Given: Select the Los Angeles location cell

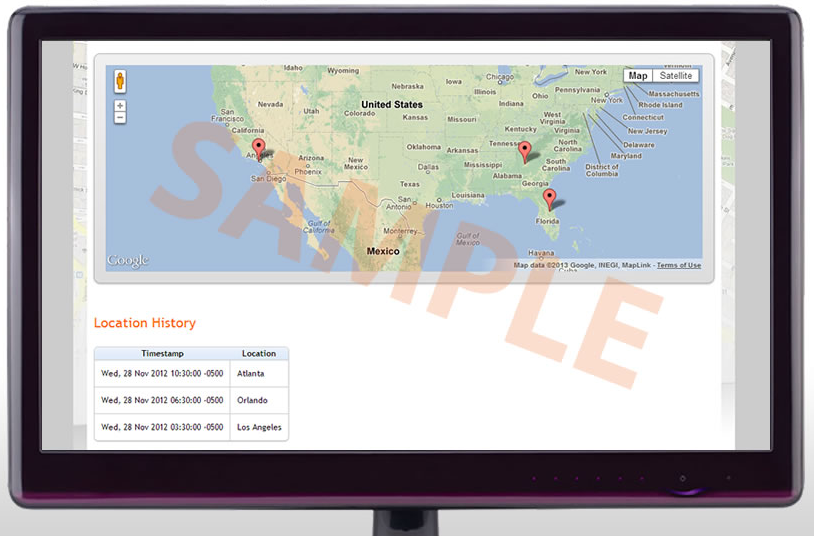Looking at the screenshot, I should click(x=259, y=427).
